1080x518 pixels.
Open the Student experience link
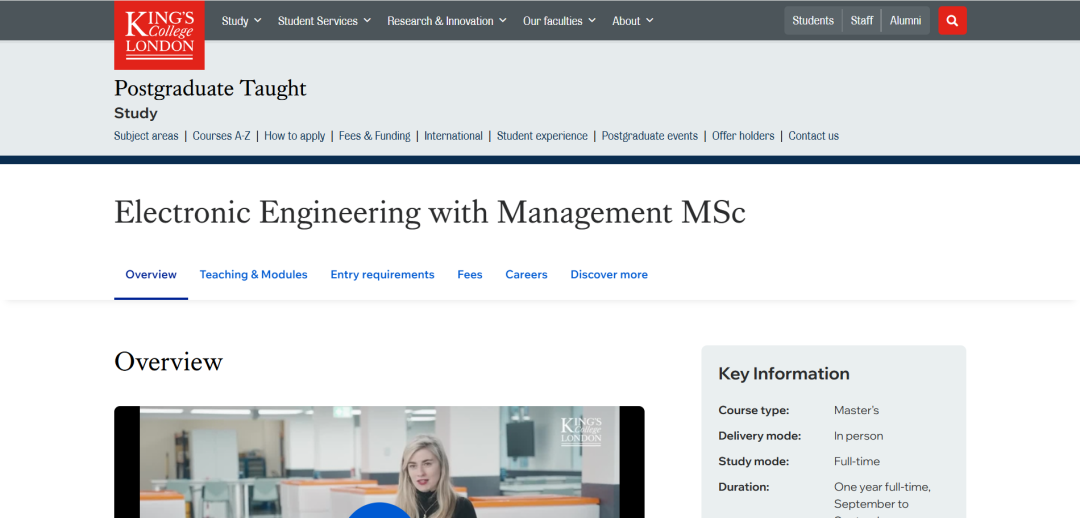542,136
